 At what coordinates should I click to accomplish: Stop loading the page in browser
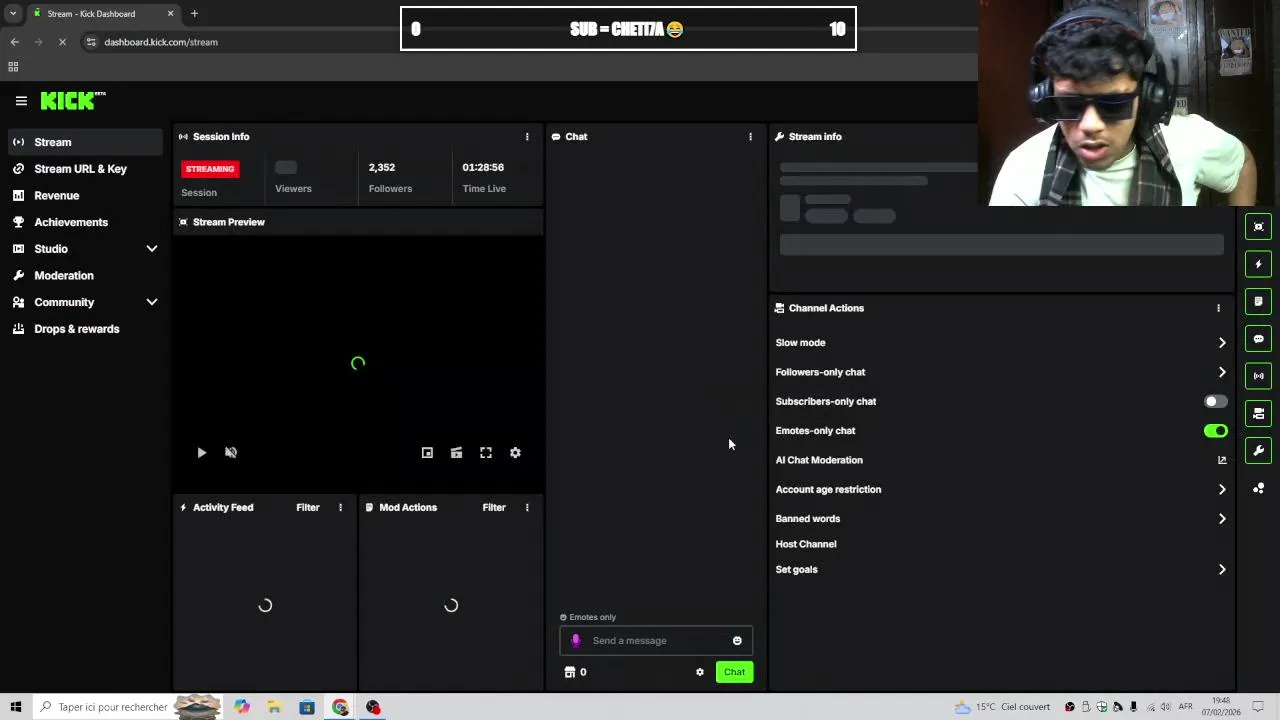pos(62,42)
